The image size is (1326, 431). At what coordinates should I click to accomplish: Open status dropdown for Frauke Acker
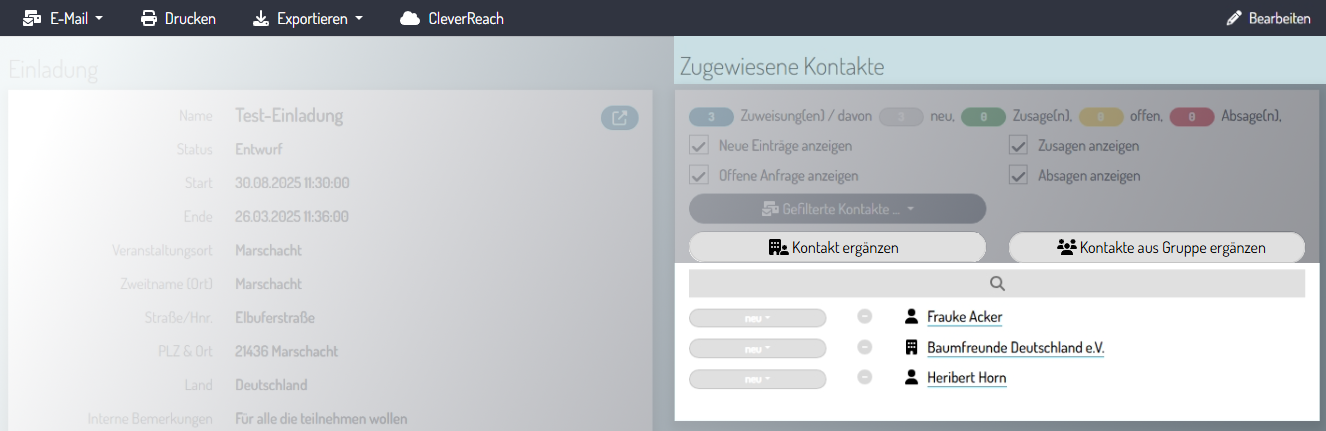tap(757, 318)
